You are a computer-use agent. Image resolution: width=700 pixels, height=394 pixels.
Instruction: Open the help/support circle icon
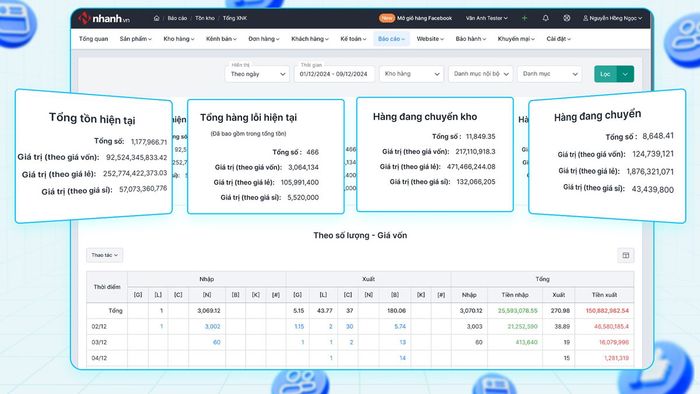click(567, 18)
